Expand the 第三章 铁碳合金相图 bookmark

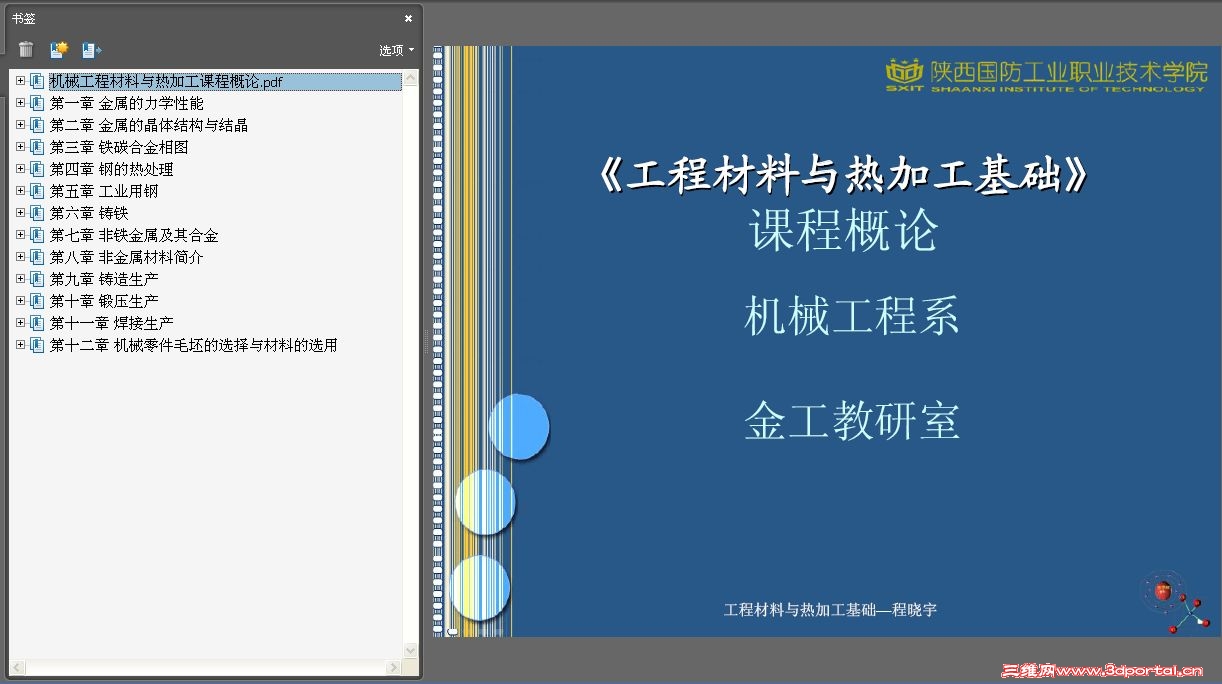(20, 147)
